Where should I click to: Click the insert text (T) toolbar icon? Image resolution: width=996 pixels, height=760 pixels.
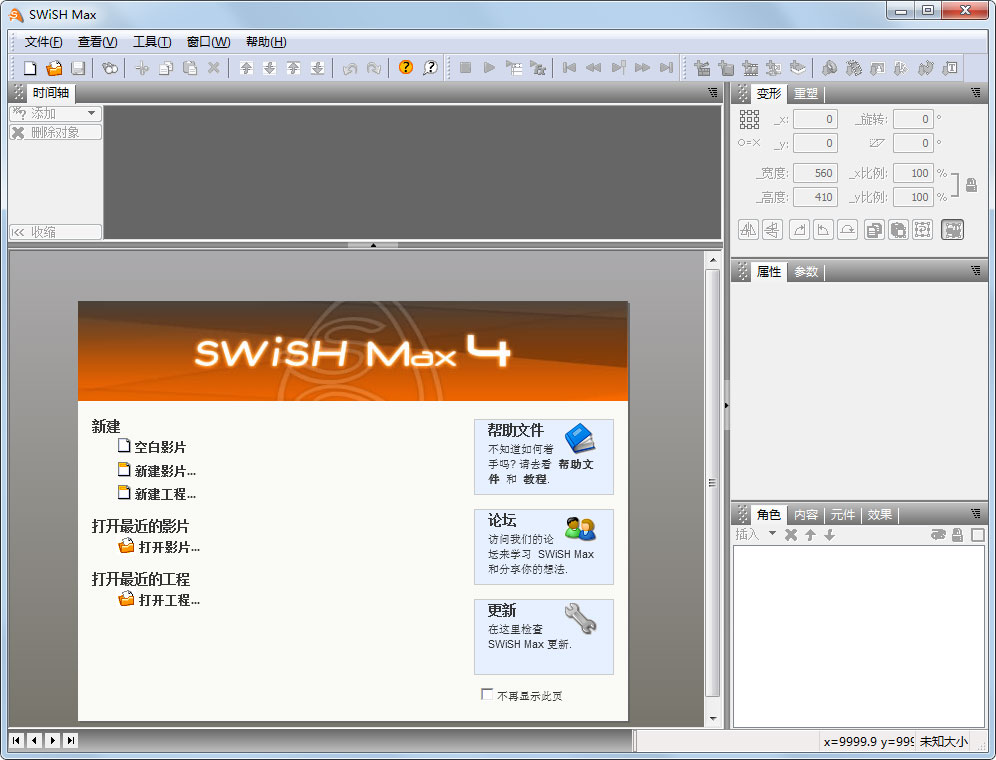951,68
